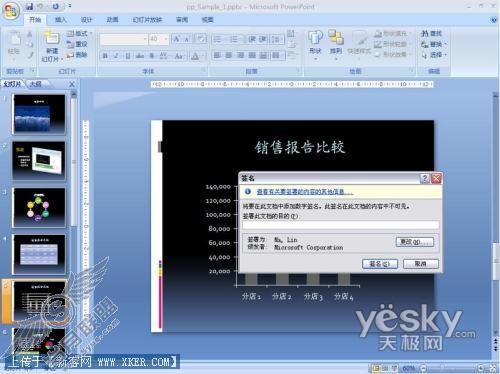Image resolution: width=500 pixels, height=374 pixels.
Task: Open the signing information link
Action: [305, 192]
